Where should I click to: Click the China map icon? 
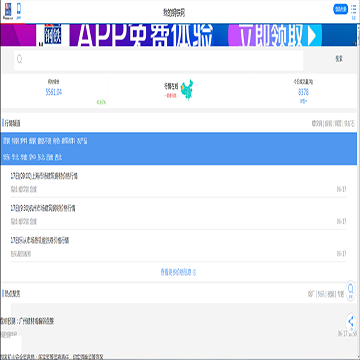click(x=187, y=90)
